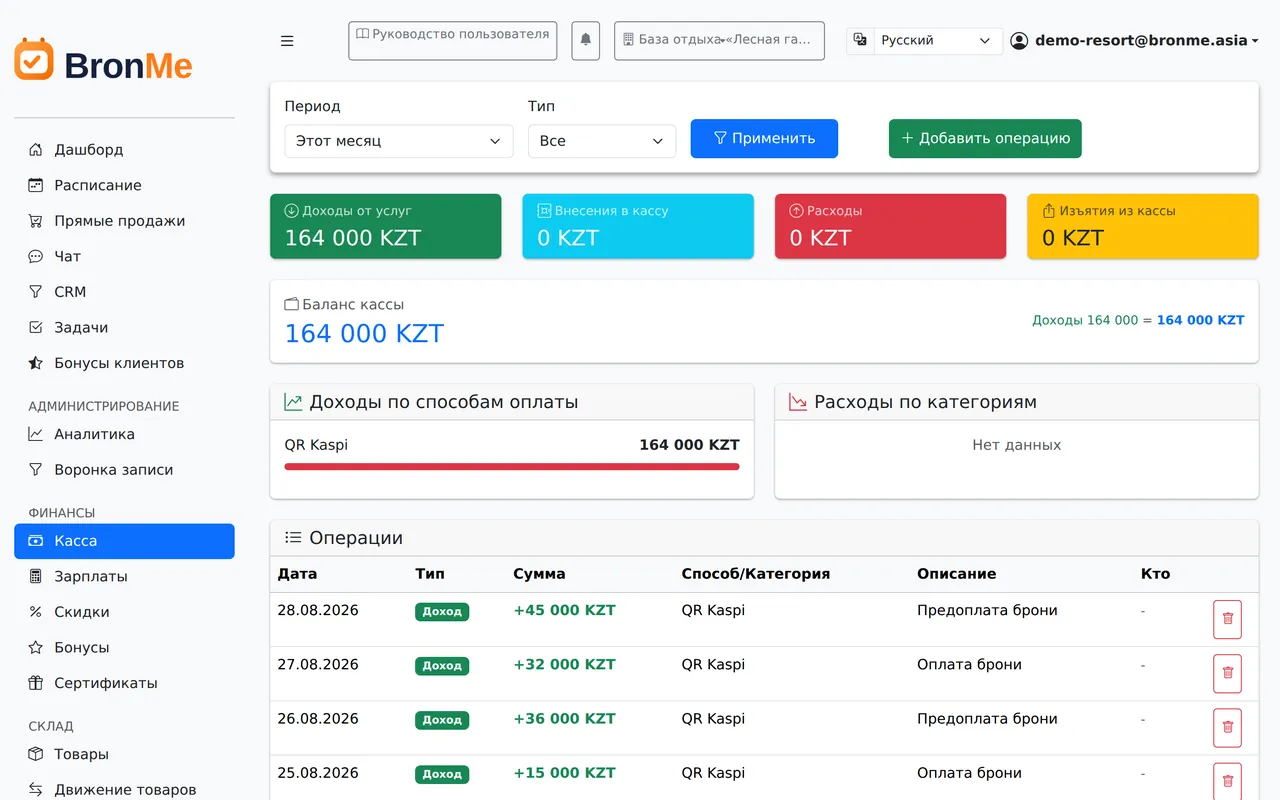Delete the 28.08.2026 operation
The image size is (1280, 800).
click(x=1227, y=619)
